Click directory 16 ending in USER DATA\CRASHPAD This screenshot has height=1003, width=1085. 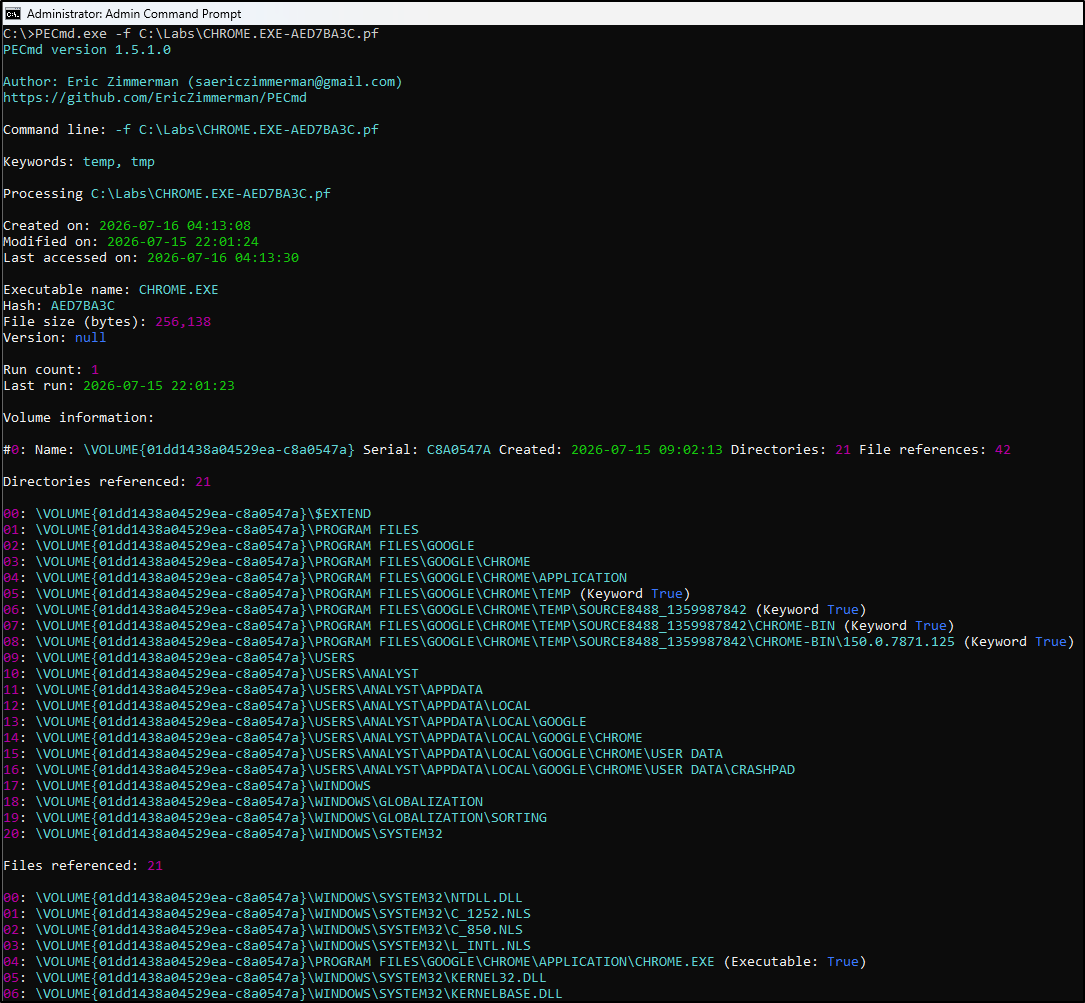[x=399, y=770]
